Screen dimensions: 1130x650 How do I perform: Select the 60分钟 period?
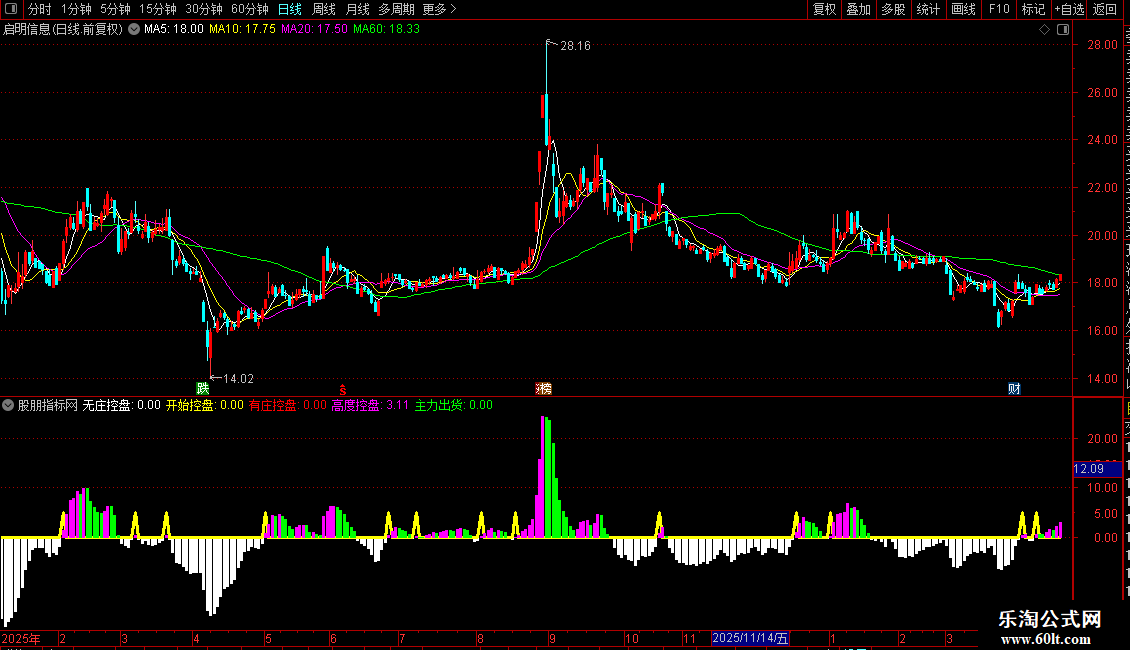[x=250, y=9]
